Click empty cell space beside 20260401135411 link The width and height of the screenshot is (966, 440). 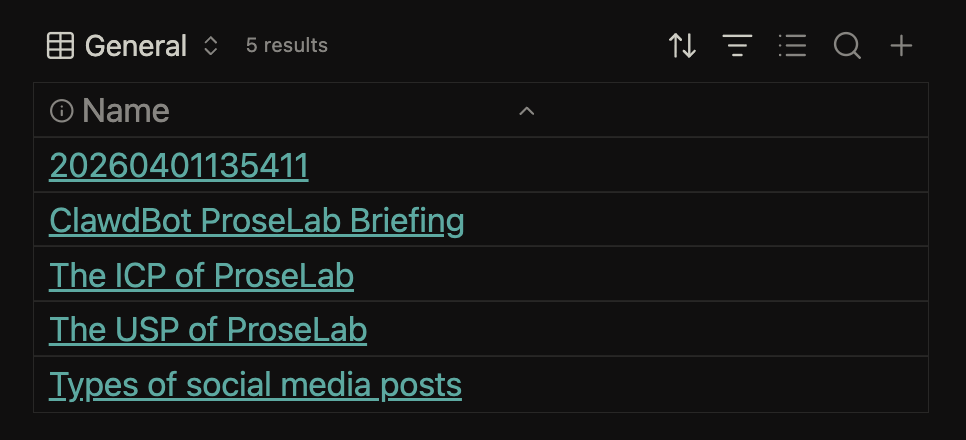tap(620, 166)
